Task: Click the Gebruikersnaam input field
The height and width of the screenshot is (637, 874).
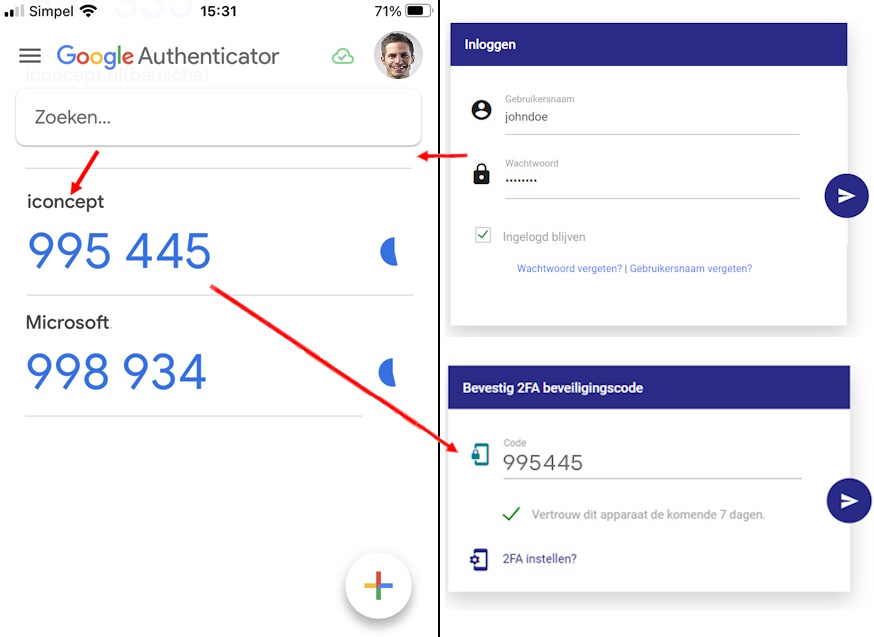Action: [650, 117]
